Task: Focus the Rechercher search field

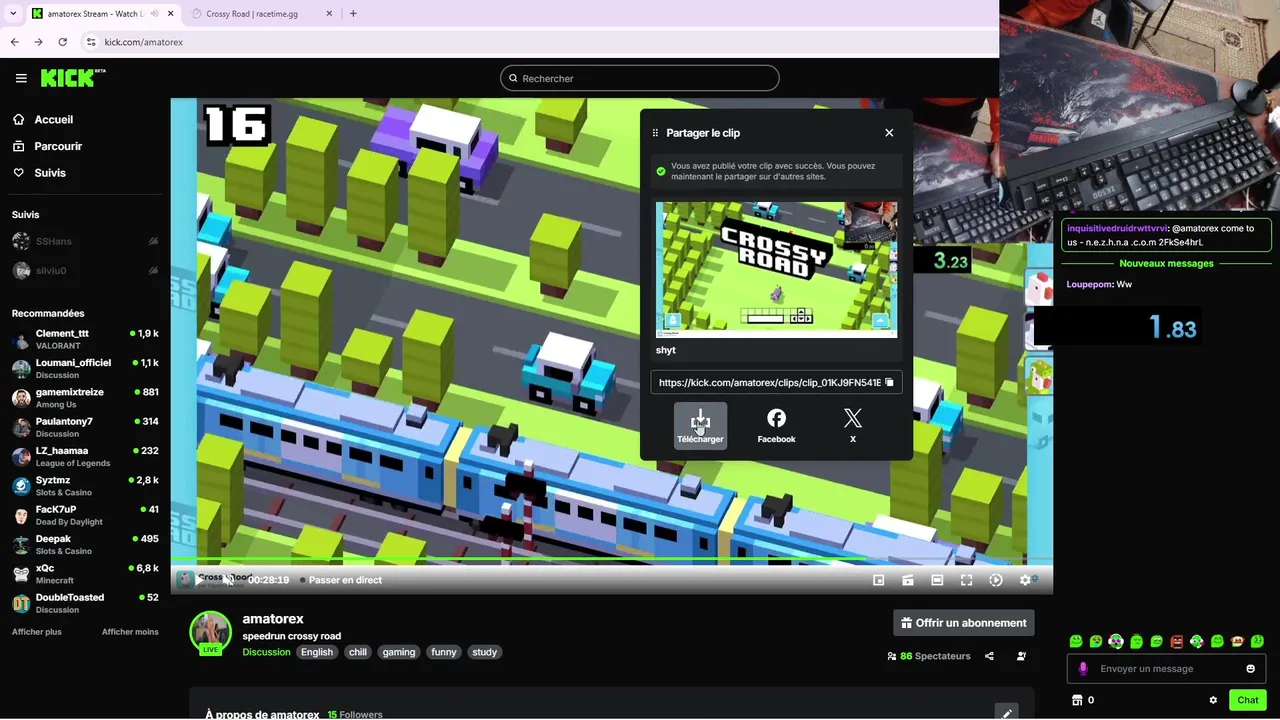Action: [x=640, y=78]
